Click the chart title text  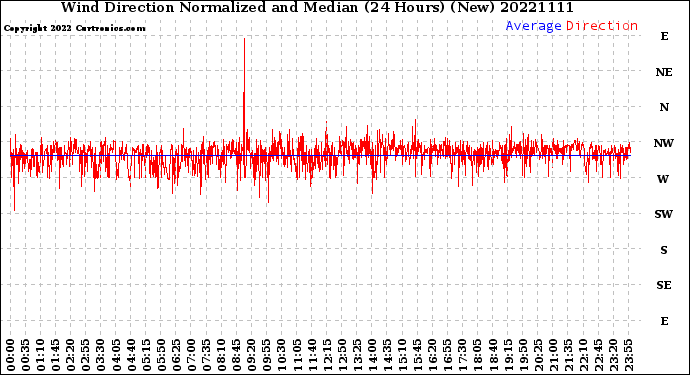click(x=317, y=7)
